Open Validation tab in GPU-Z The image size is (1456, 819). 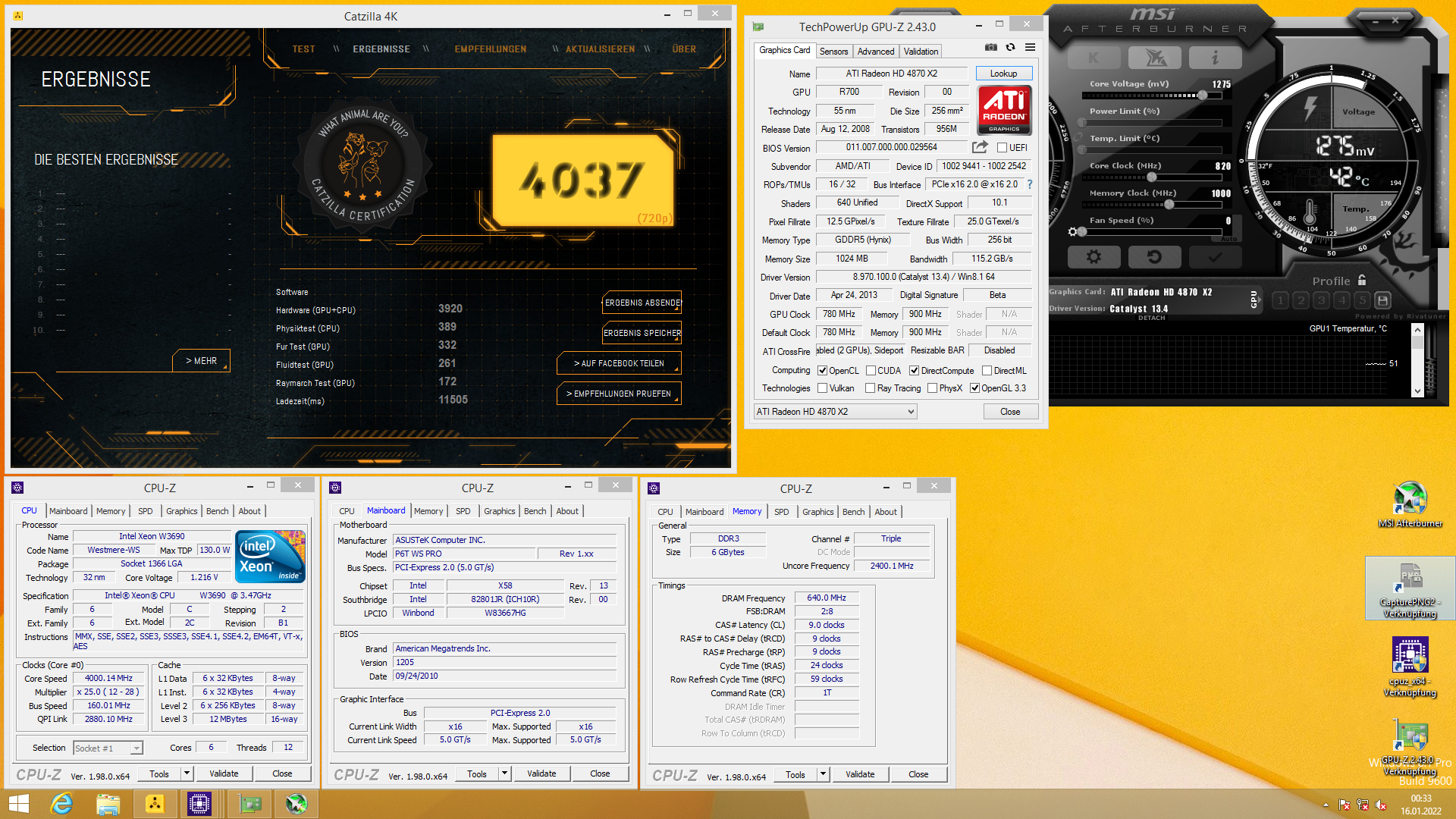(x=921, y=52)
